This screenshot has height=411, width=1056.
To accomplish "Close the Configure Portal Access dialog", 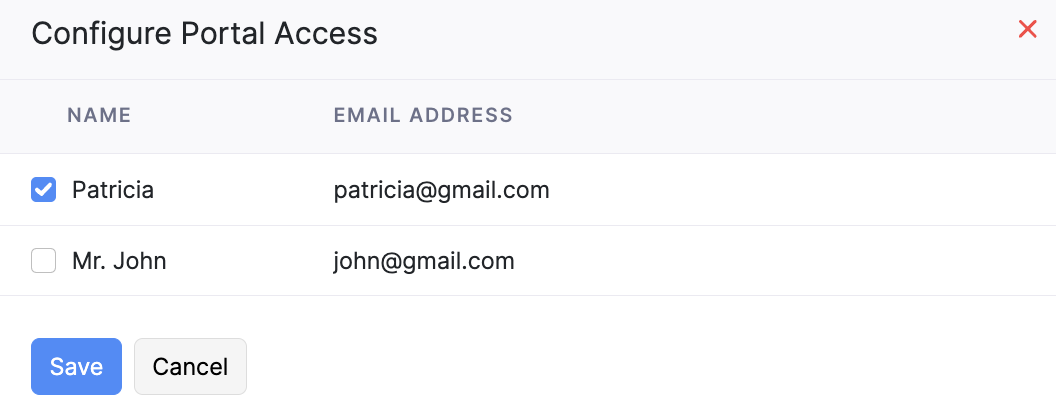I will click(1027, 30).
